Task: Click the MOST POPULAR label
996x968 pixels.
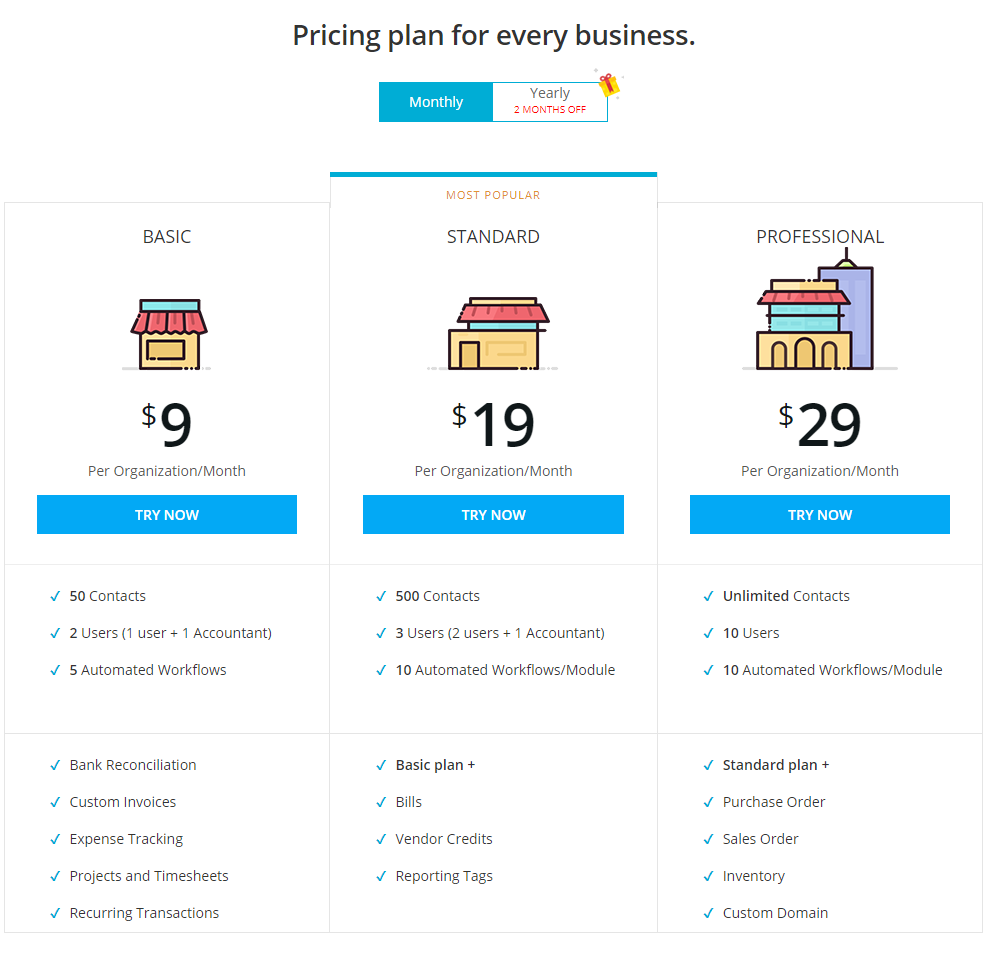Action: tap(494, 195)
